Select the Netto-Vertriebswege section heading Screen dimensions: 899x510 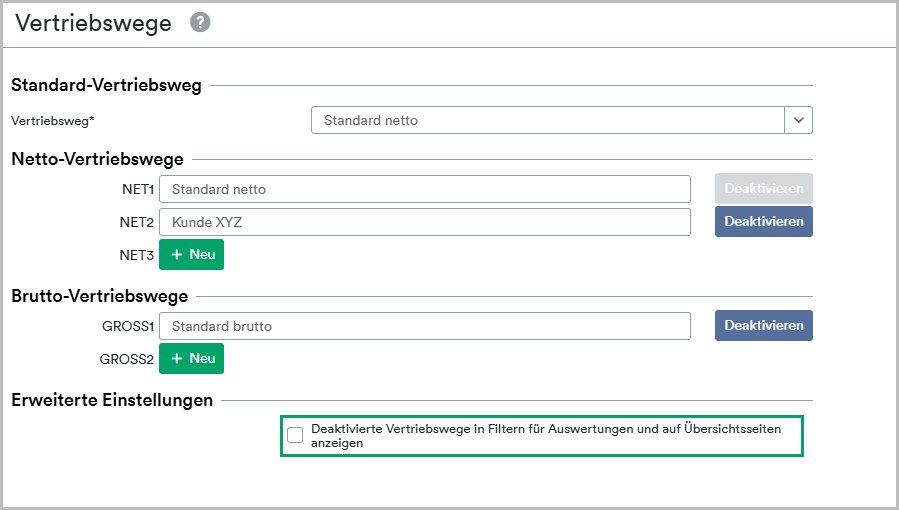click(x=97, y=159)
